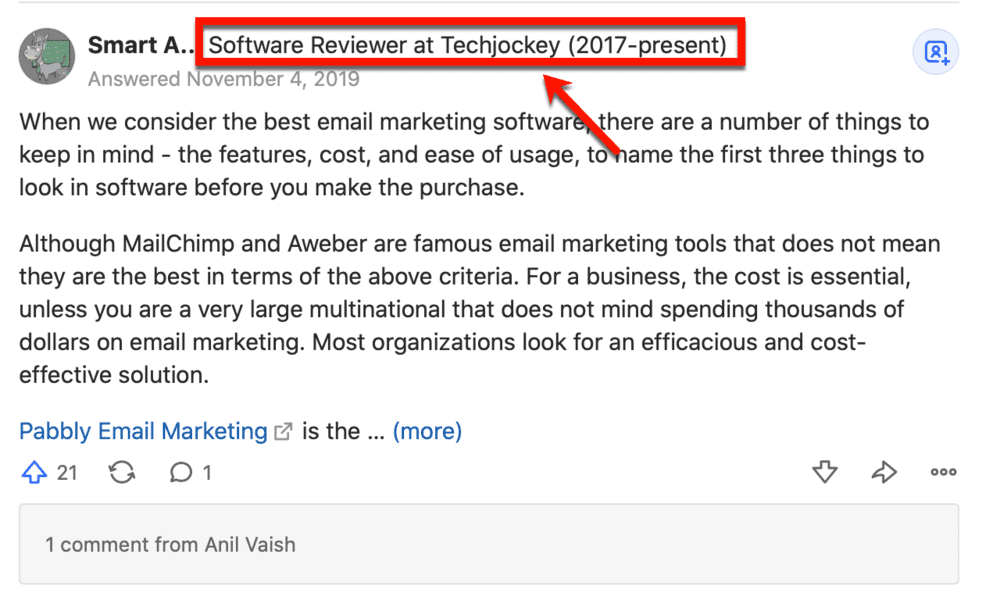Click the add-to-profile icon in the top corner

click(936, 51)
